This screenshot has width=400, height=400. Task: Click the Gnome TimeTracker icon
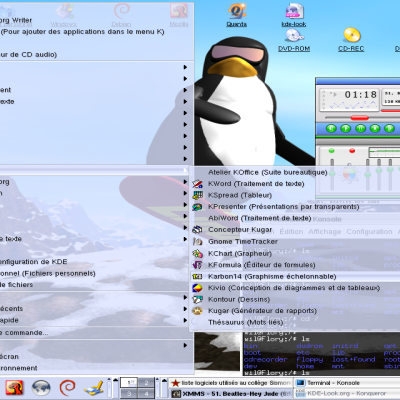pos(197,241)
